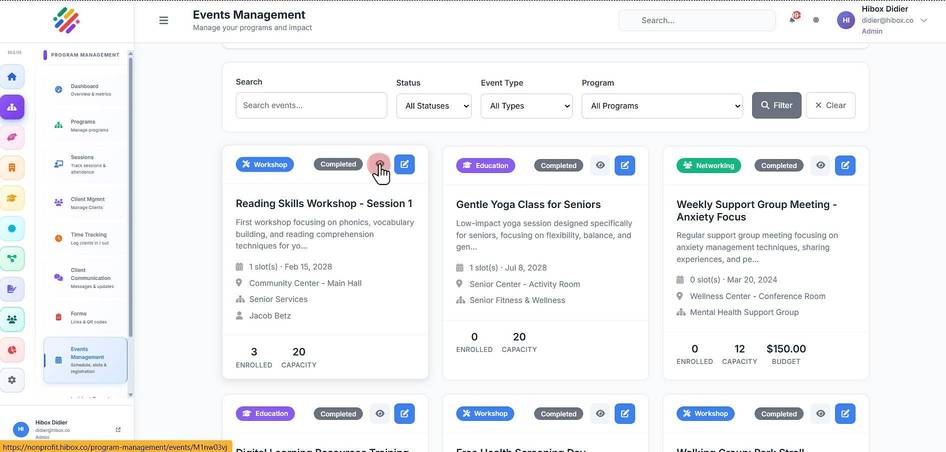Open the yellow graduation cap rail icon
This screenshot has width=946, height=452.
(12, 198)
